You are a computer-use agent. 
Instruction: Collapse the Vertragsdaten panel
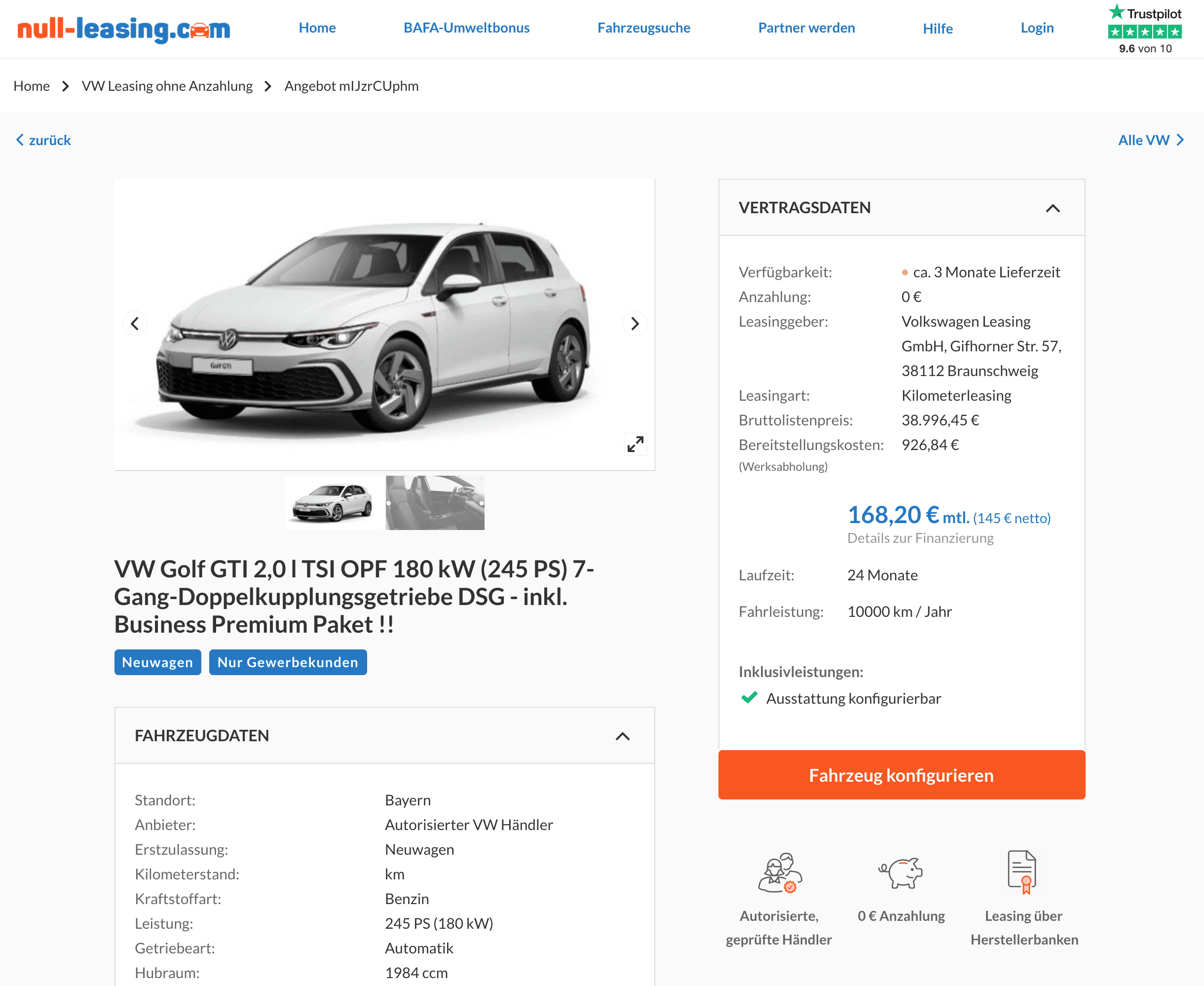pyautogui.click(x=1053, y=208)
